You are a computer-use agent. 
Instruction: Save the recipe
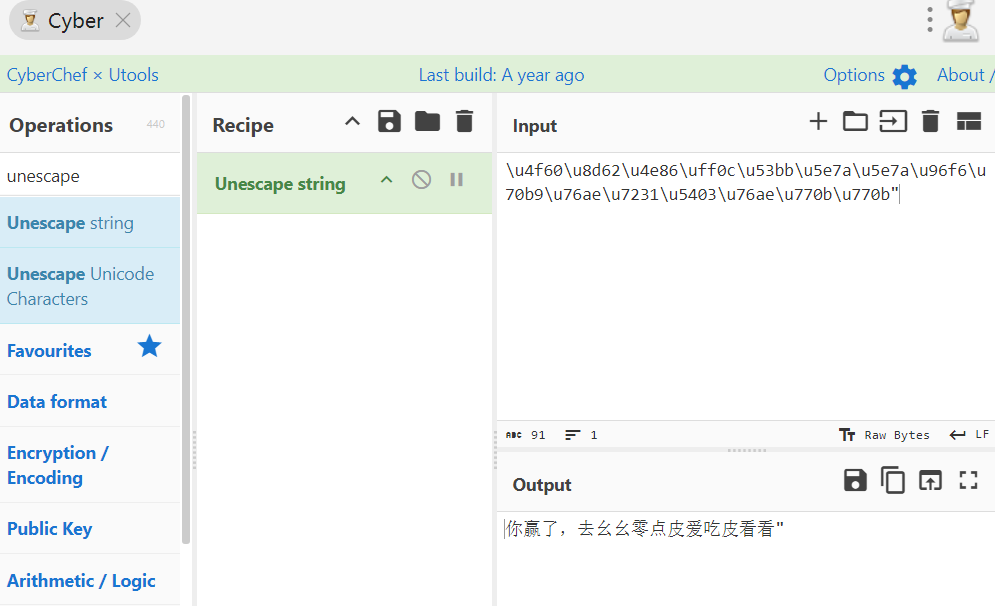[389, 121]
